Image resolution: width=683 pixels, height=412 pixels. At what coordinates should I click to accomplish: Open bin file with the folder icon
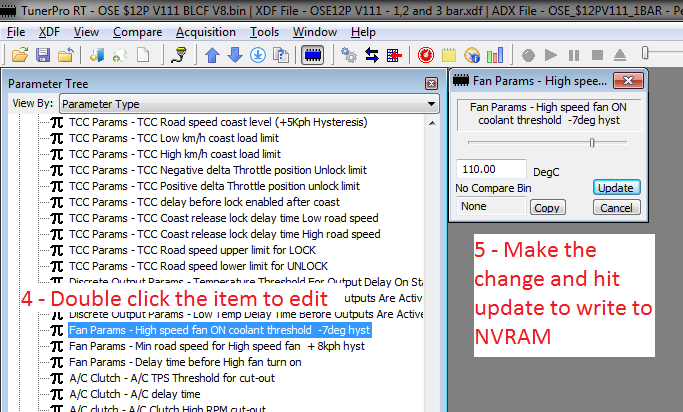20,55
